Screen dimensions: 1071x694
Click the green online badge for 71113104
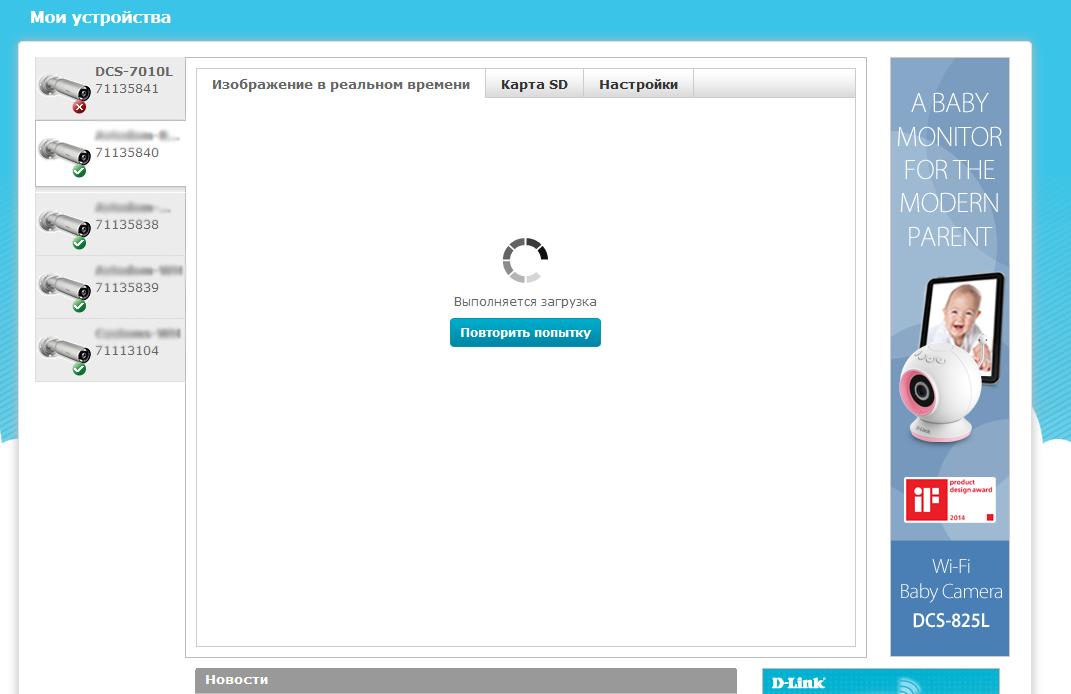(80, 369)
